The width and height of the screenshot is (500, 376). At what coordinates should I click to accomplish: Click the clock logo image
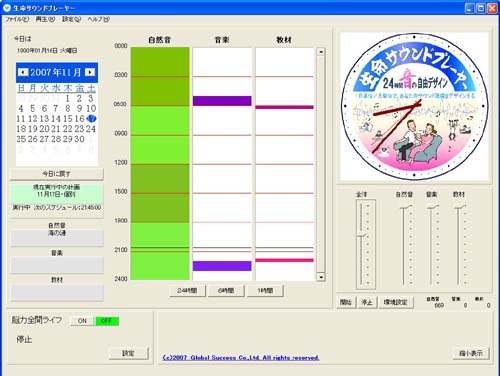click(x=414, y=106)
